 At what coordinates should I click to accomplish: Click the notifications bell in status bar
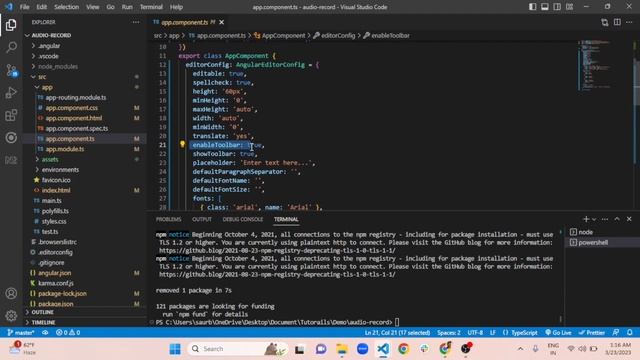[630, 332]
